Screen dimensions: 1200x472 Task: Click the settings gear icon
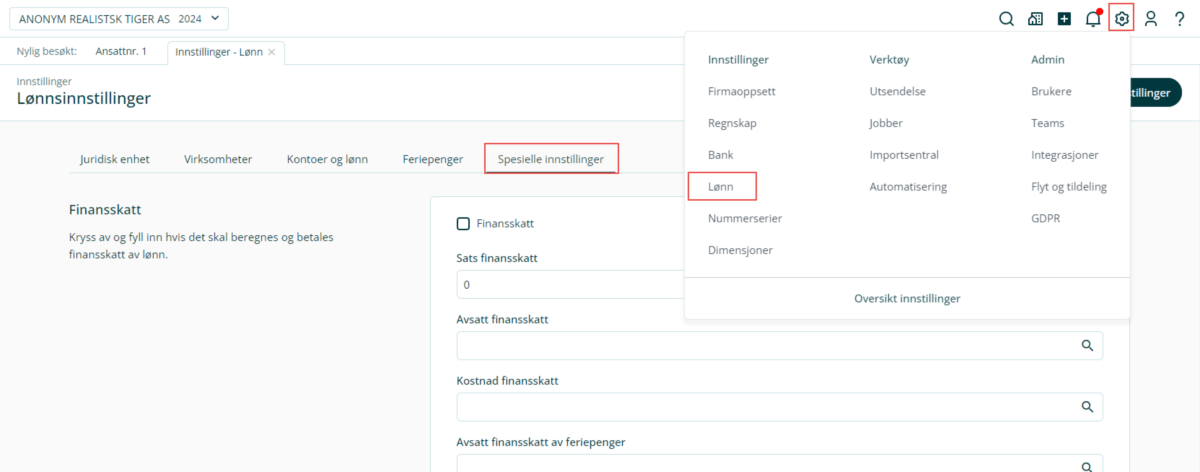pos(1122,18)
